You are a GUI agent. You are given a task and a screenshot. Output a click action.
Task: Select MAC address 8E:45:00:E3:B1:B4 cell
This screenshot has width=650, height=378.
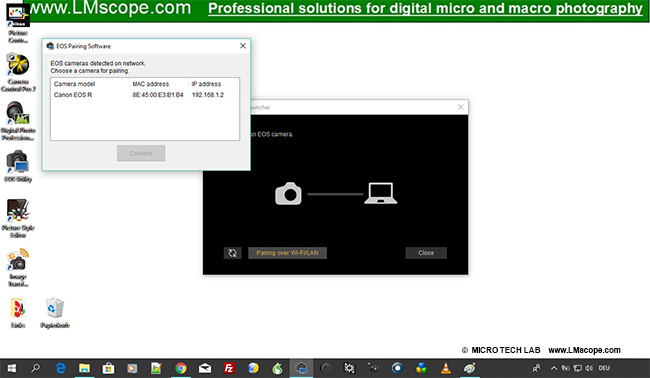click(158, 95)
